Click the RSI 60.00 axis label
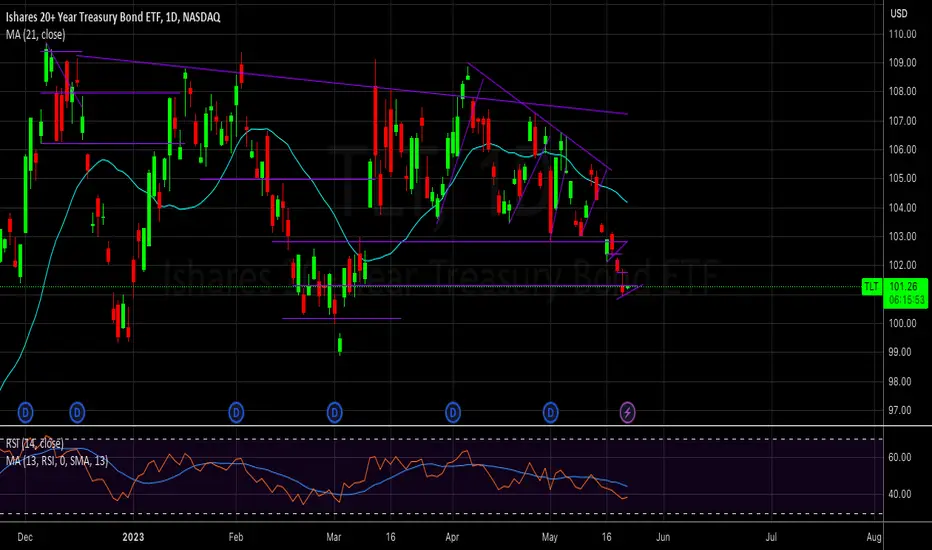 tap(900, 457)
